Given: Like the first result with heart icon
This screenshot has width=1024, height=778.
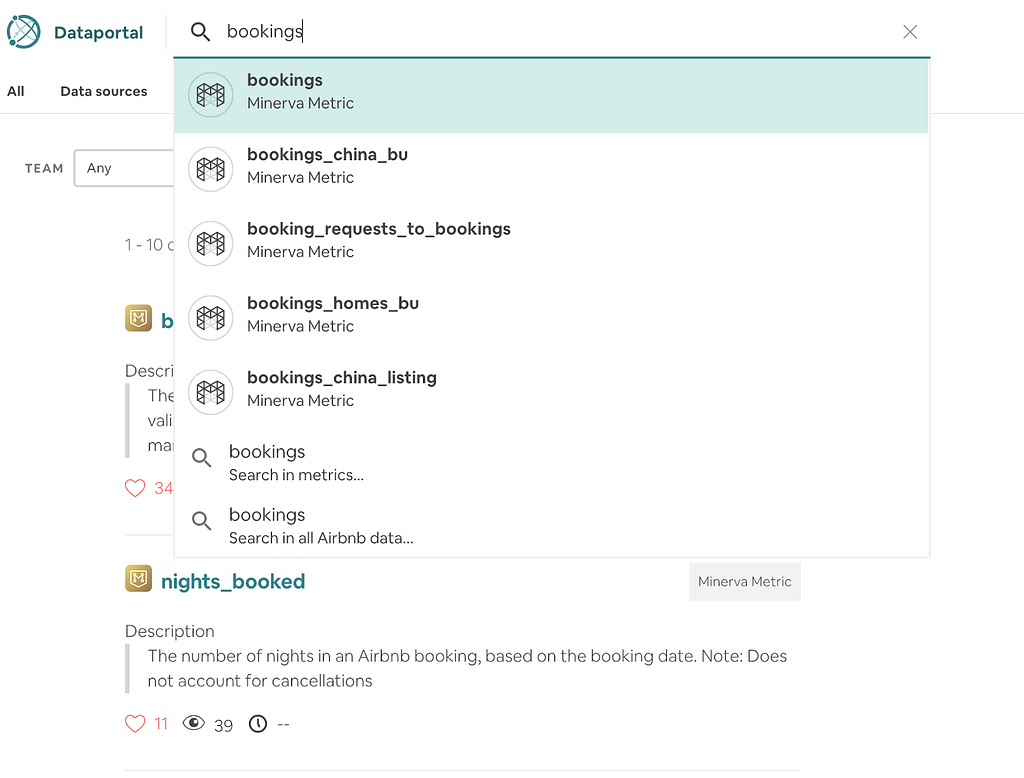Looking at the screenshot, I should point(135,488).
